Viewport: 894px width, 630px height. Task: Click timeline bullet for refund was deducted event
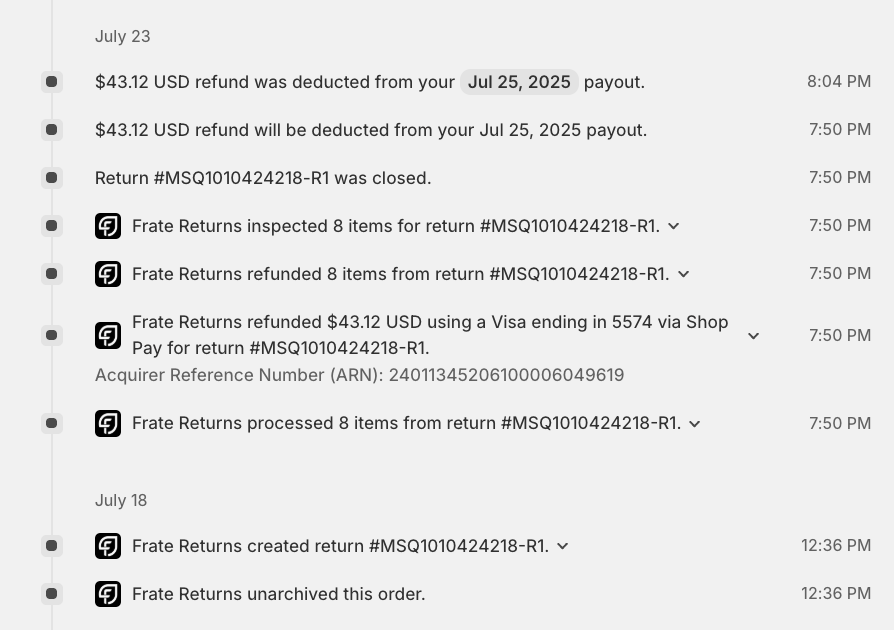pos(51,82)
